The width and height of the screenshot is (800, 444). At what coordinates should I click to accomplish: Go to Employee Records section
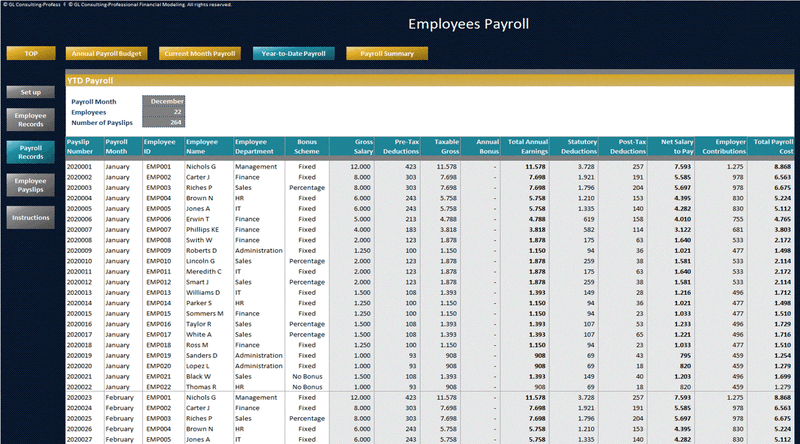pos(31,120)
